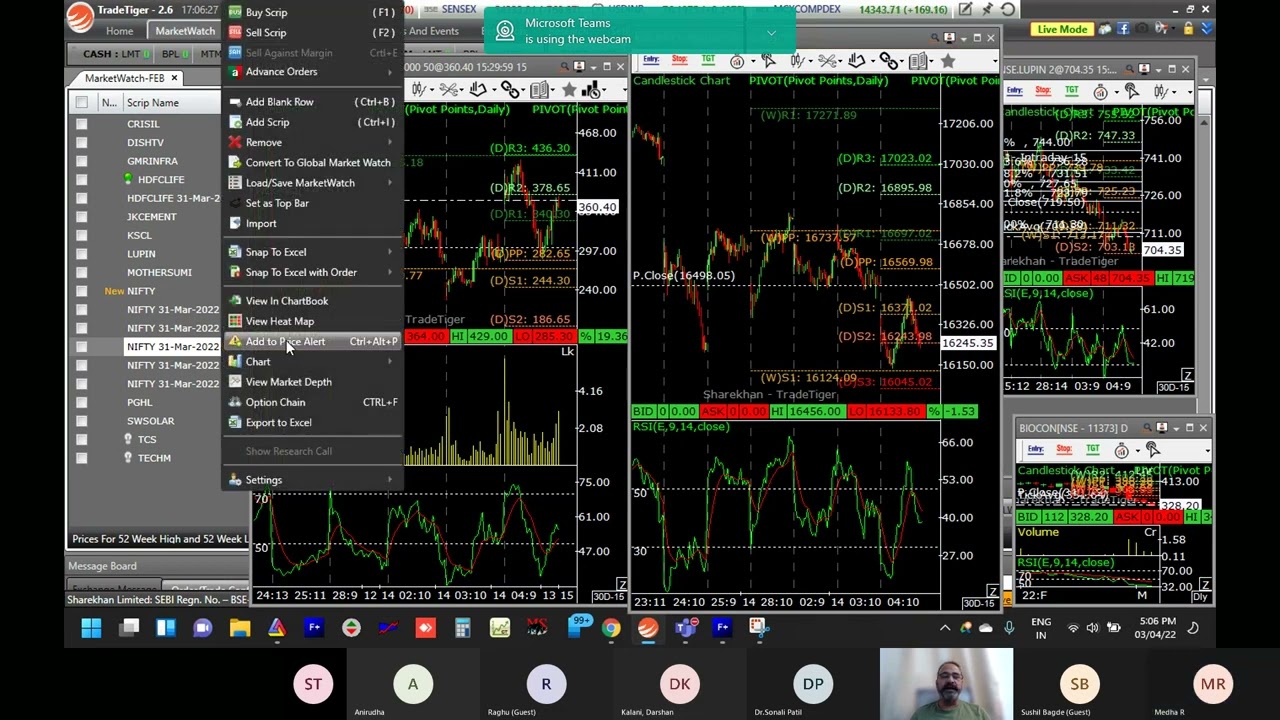Click the Buy Scrip icon in context menu
The image size is (1280, 720).
point(235,12)
